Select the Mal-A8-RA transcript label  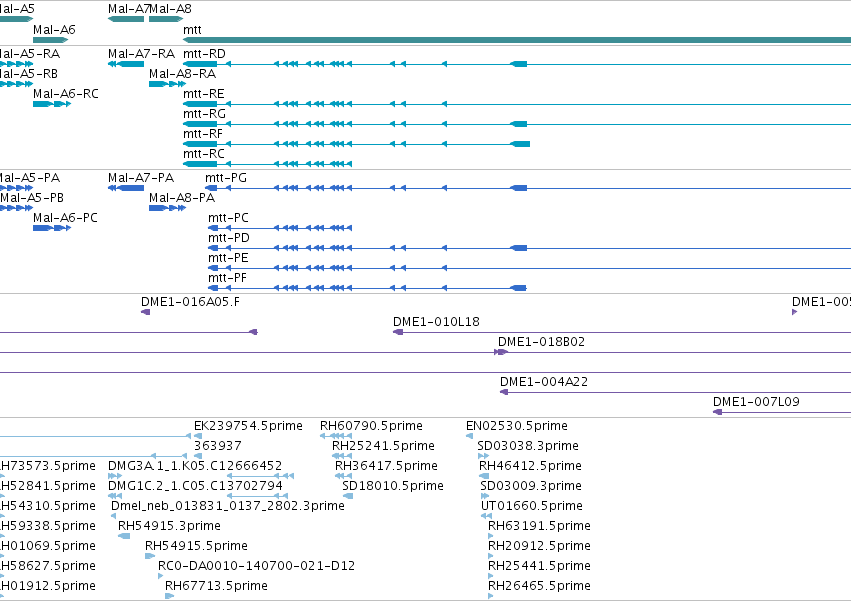coord(182,74)
